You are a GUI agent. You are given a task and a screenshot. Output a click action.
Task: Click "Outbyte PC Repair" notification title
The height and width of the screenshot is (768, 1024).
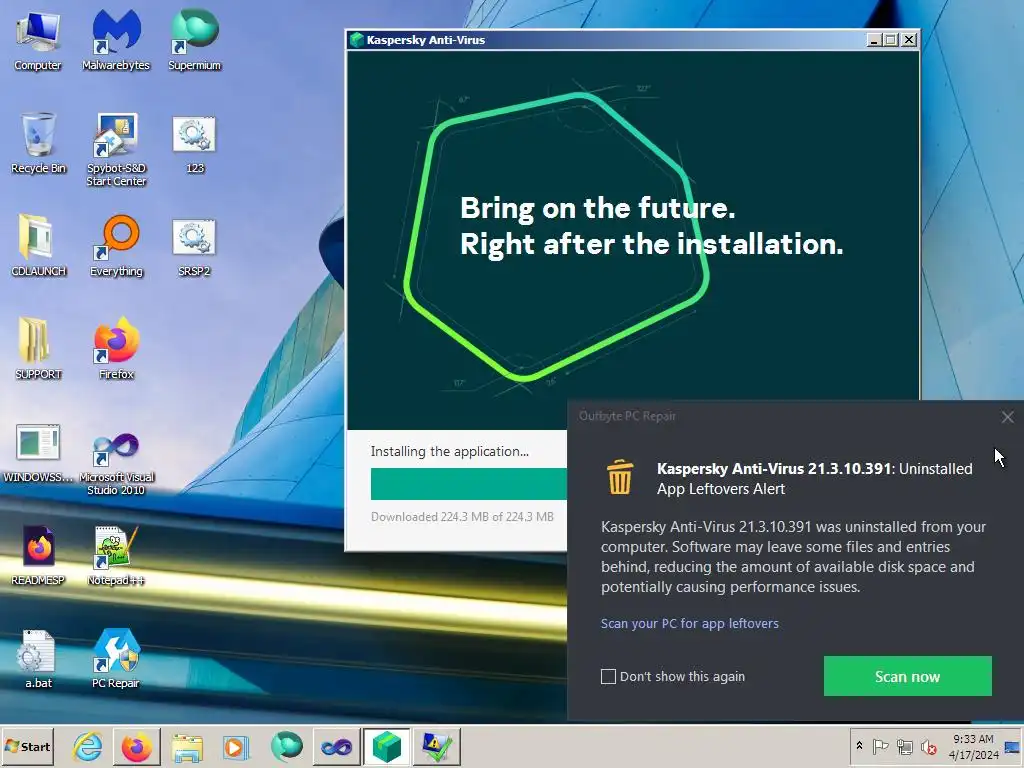[x=627, y=416]
